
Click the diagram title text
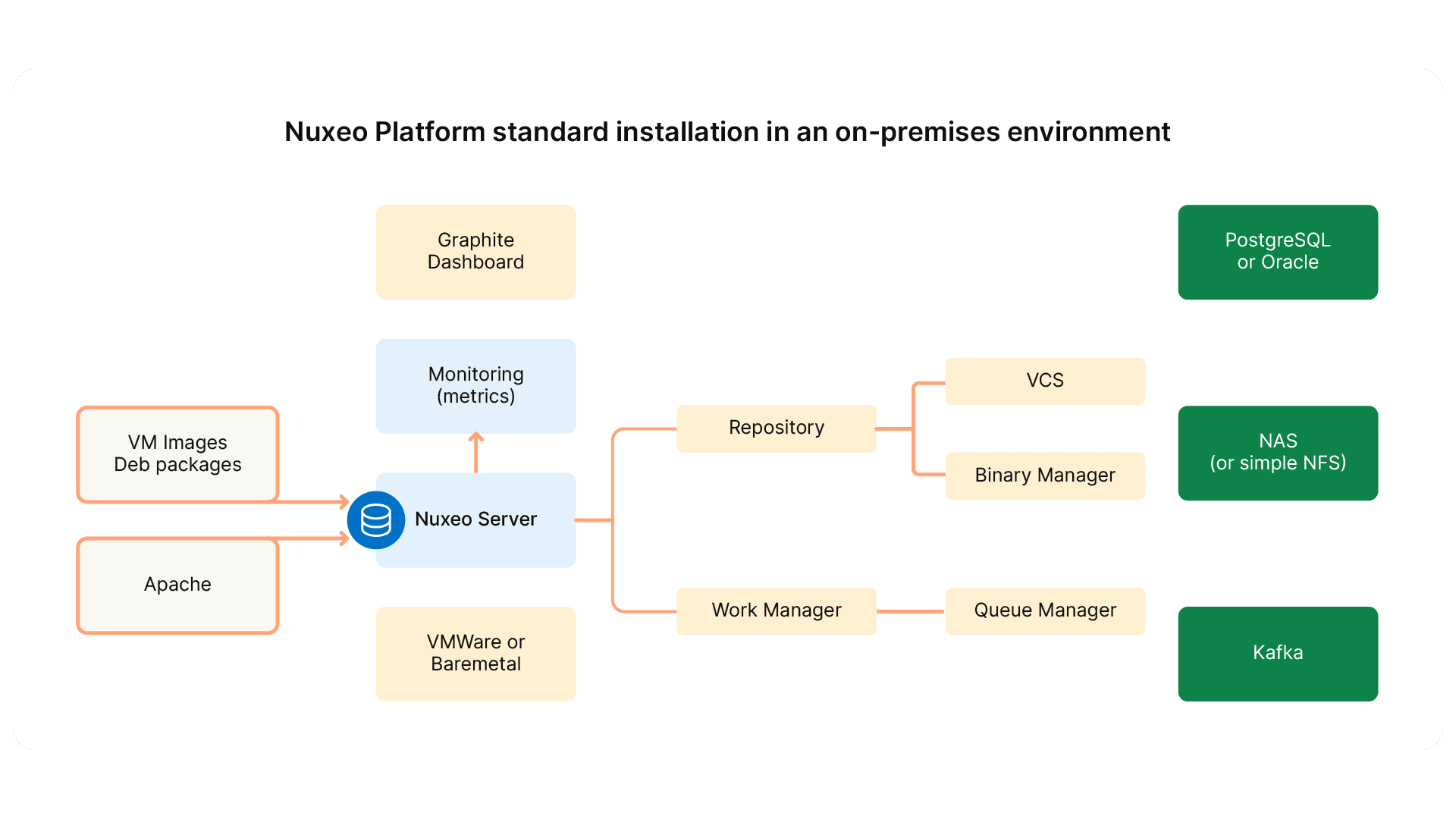pos(726,132)
